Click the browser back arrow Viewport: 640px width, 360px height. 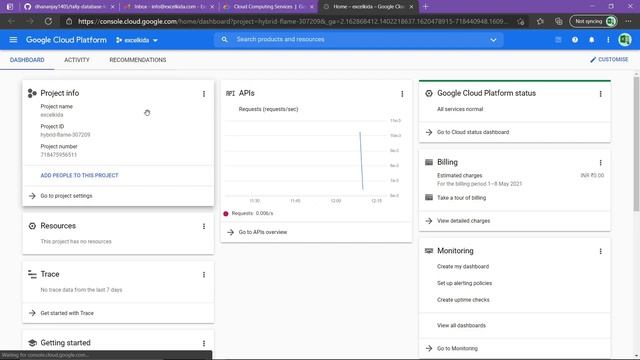point(11,21)
